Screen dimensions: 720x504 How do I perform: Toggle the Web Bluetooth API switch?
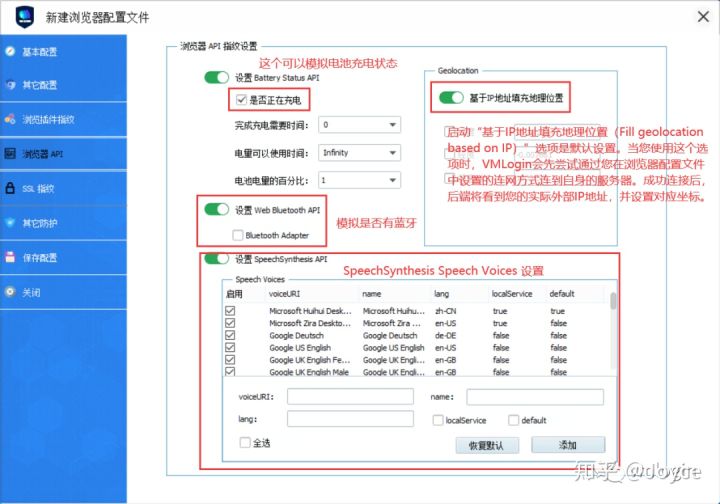(216, 210)
